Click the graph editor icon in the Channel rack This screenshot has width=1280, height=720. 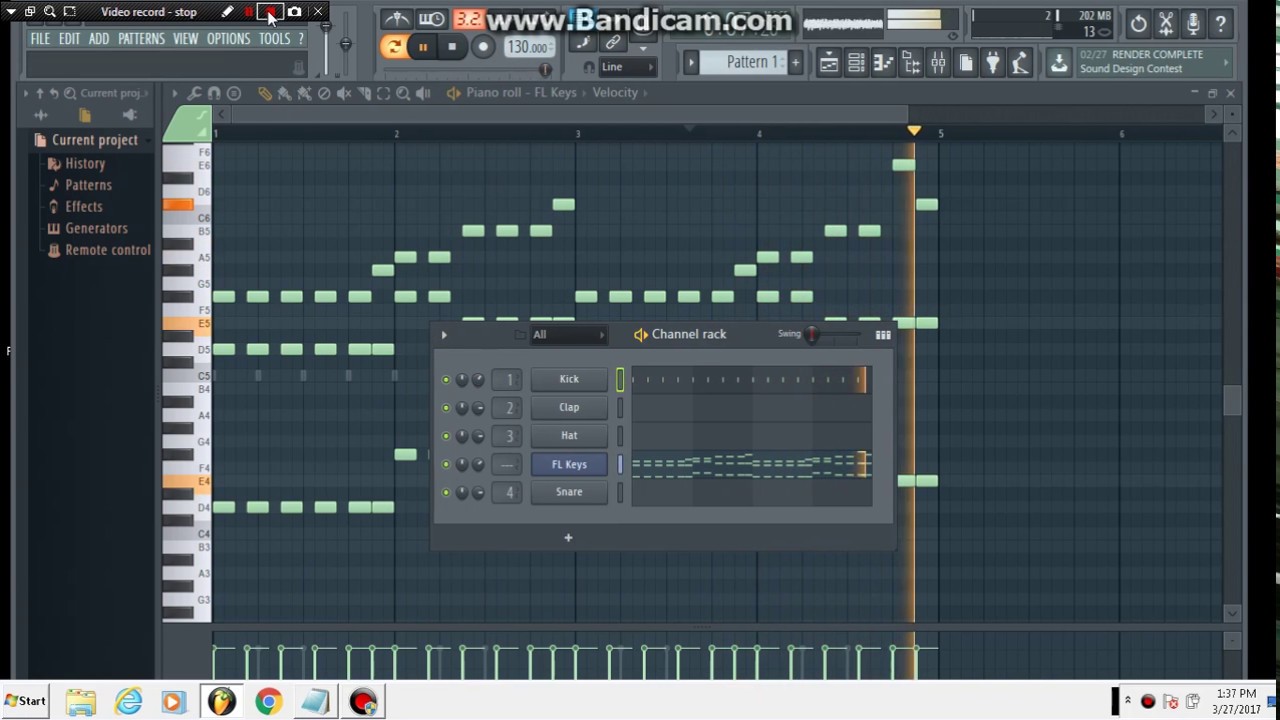click(883, 335)
